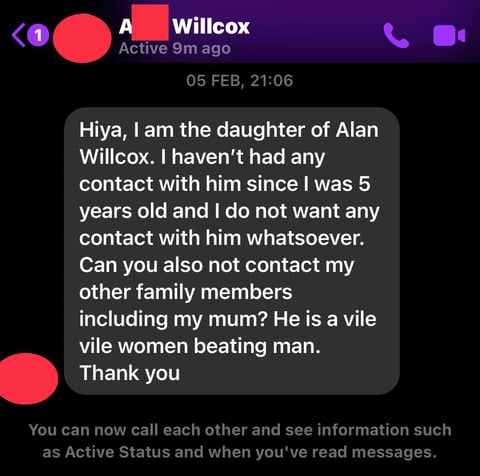Image resolution: width=480 pixels, height=476 pixels.
Task: Open the contact's profile picture in the header
Action: point(82,38)
